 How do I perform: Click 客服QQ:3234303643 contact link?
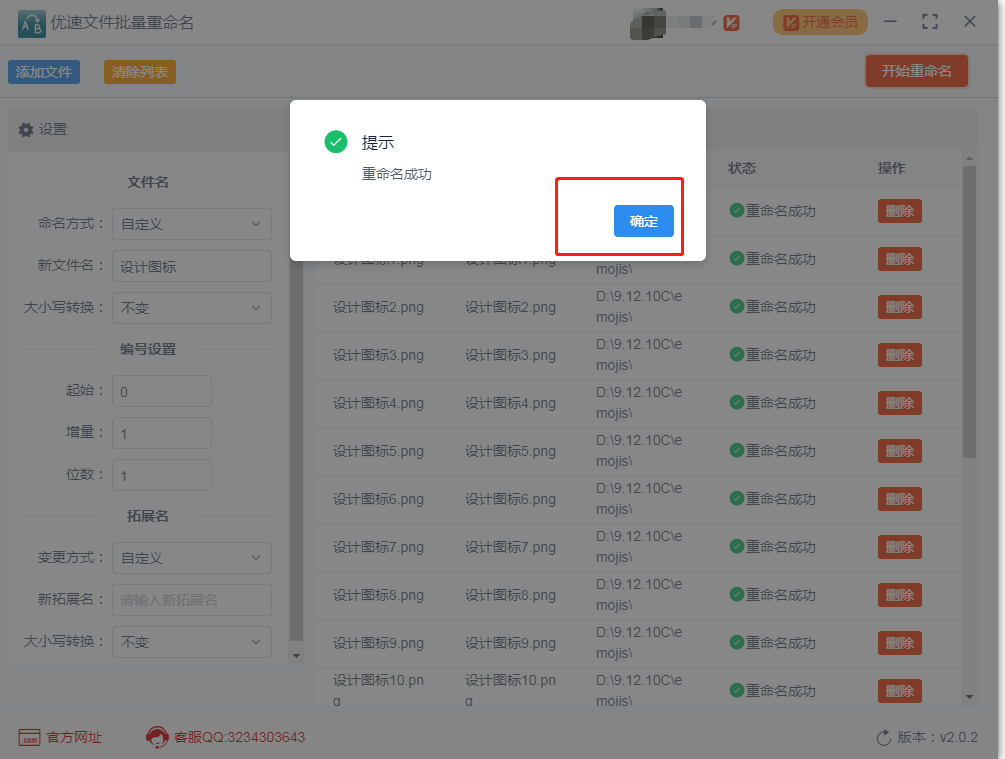point(239,737)
